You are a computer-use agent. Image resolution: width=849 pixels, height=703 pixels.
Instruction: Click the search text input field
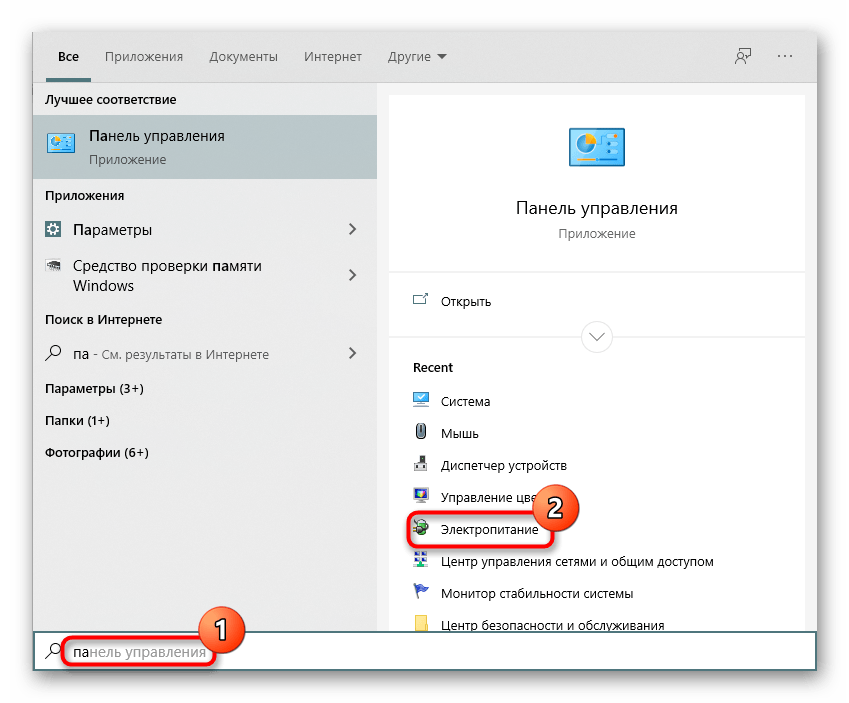coord(425,651)
